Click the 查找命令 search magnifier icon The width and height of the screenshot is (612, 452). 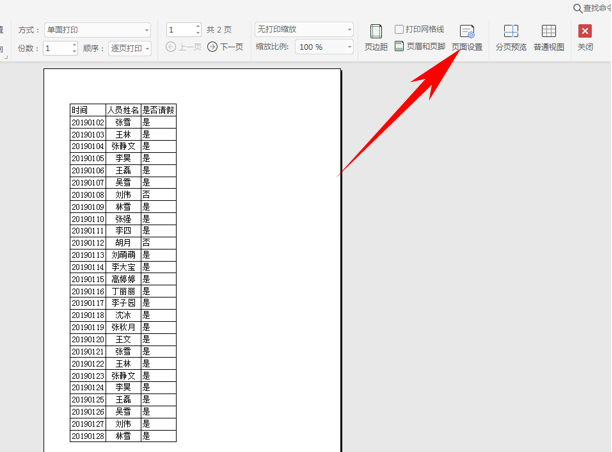point(577,8)
